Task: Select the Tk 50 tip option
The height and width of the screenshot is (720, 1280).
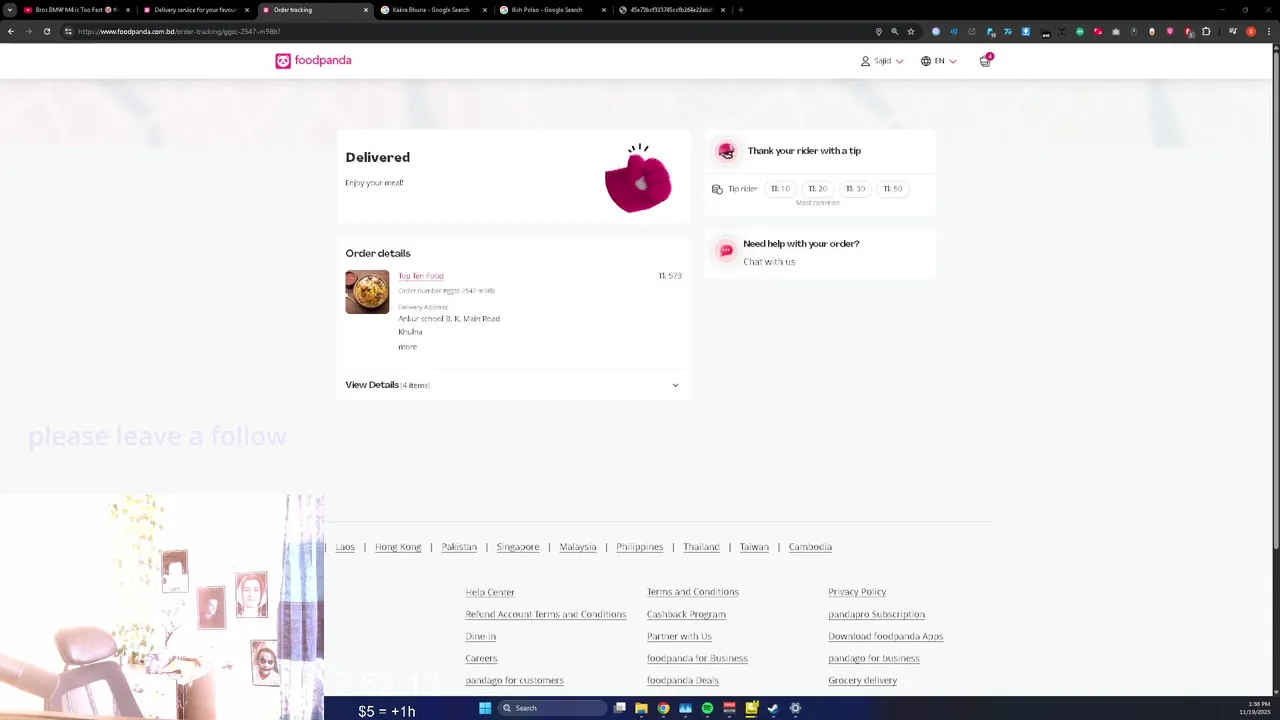Action: (892, 189)
